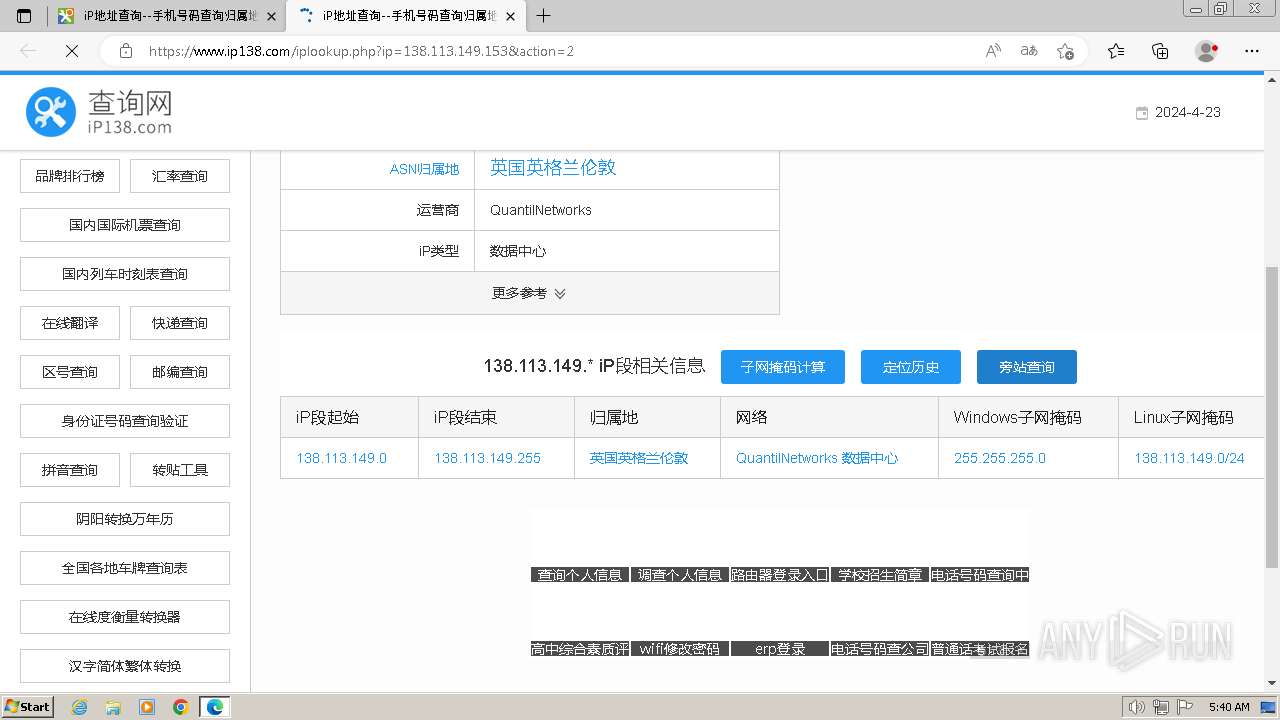Open 阴阳转换万年历 link
Viewport: 1280px width, 720px height.
pyautogui.click(x=125, y=519)
